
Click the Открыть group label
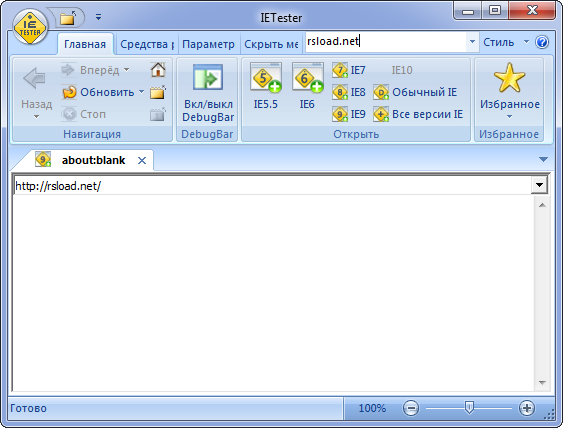pos(356,134)
